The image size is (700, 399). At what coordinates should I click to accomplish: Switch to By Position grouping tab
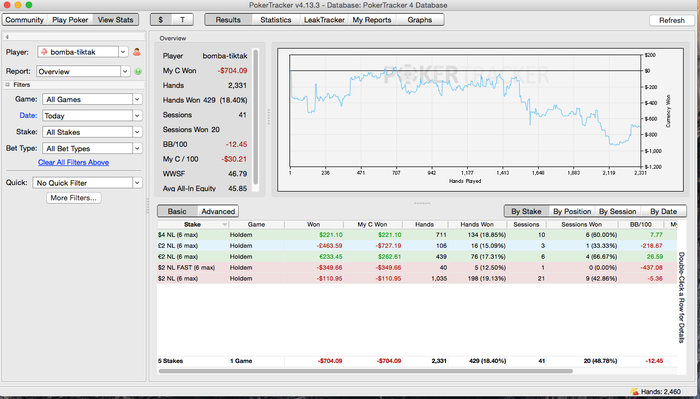(x=572, y=211)
